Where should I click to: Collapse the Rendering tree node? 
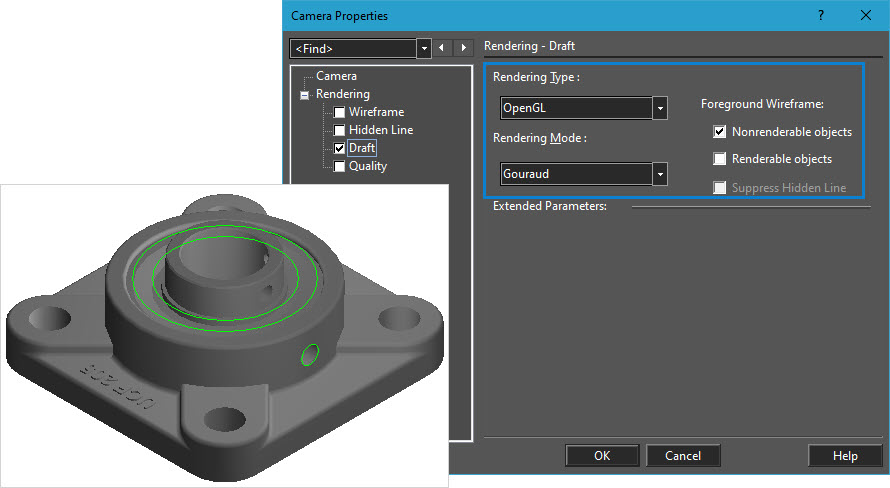pos(304,95)
